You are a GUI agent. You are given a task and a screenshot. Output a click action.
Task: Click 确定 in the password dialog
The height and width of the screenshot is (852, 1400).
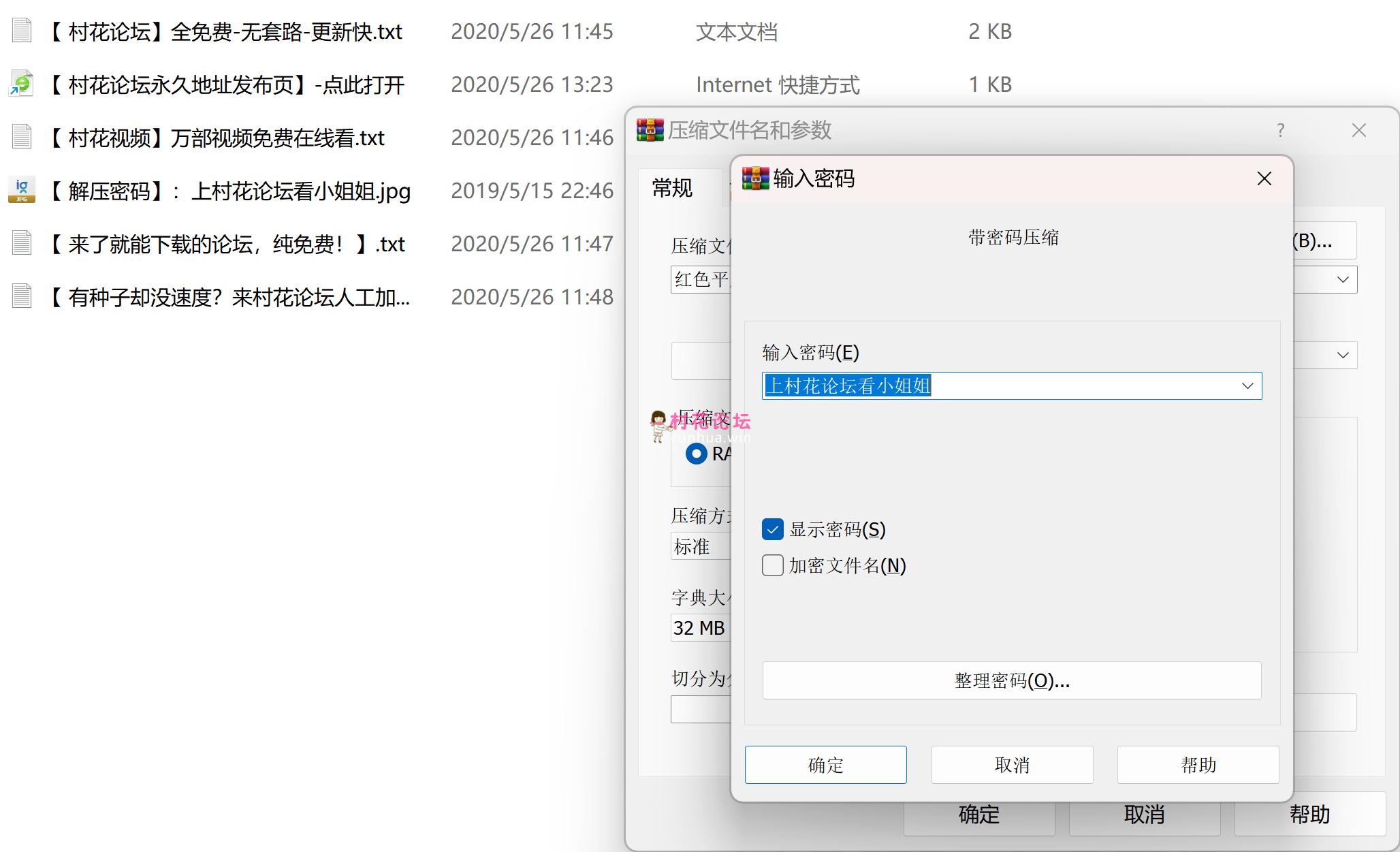point(825,765)
